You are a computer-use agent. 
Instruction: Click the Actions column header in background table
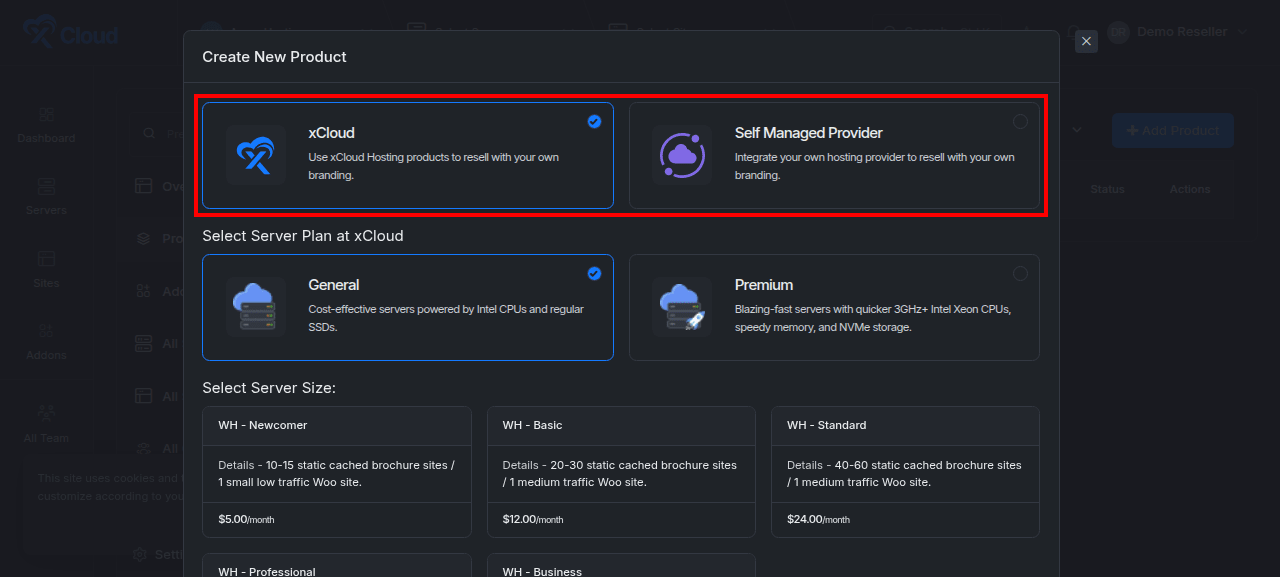[x=1190, y=189]
